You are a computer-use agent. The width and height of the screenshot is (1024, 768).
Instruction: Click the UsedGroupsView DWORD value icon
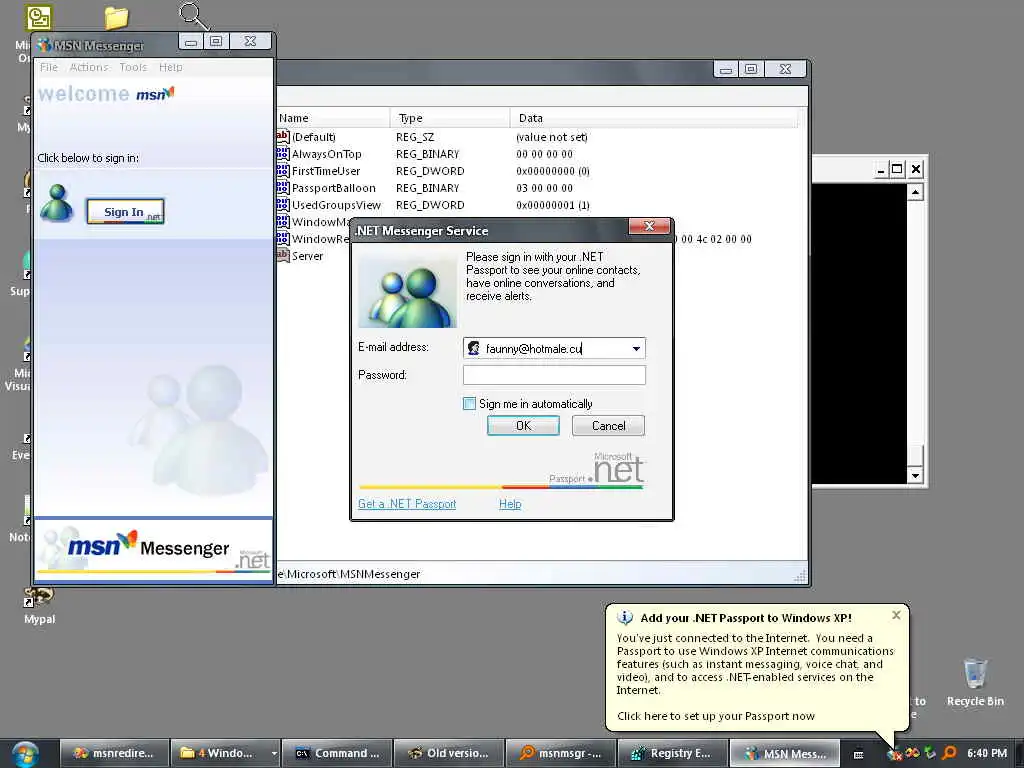point(283,204)
